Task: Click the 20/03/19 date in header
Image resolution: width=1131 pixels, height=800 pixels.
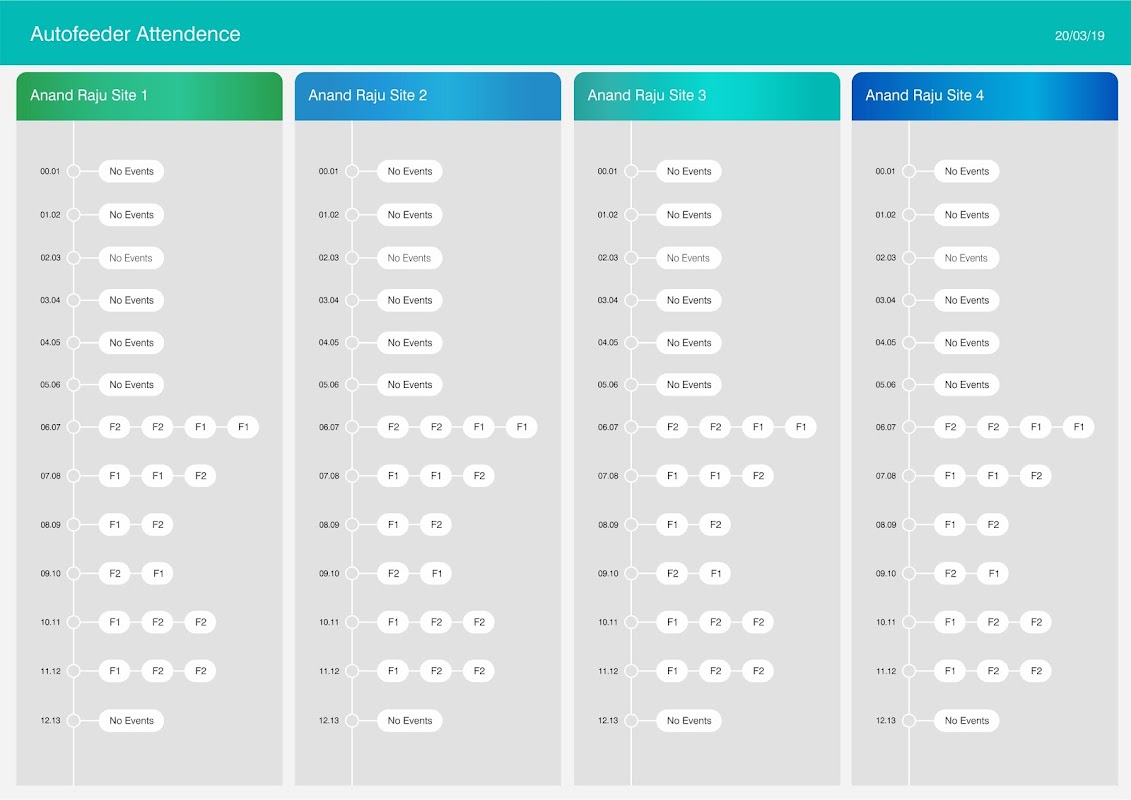Action: coord(1079,36)
